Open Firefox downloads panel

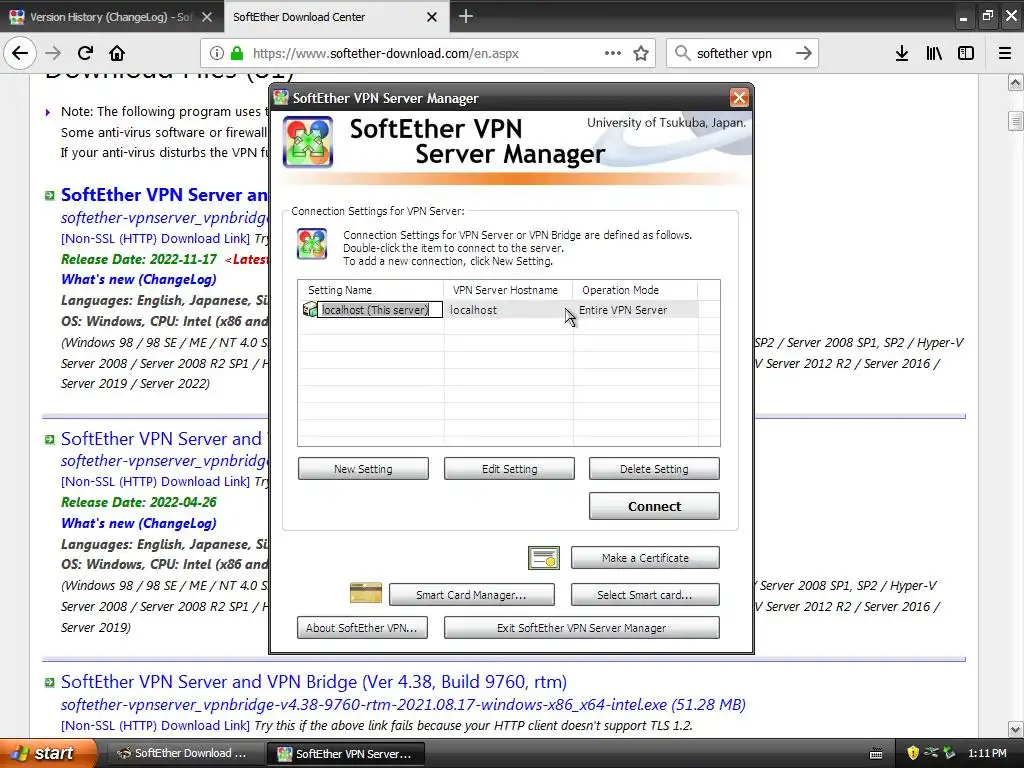tap(902, 53)
